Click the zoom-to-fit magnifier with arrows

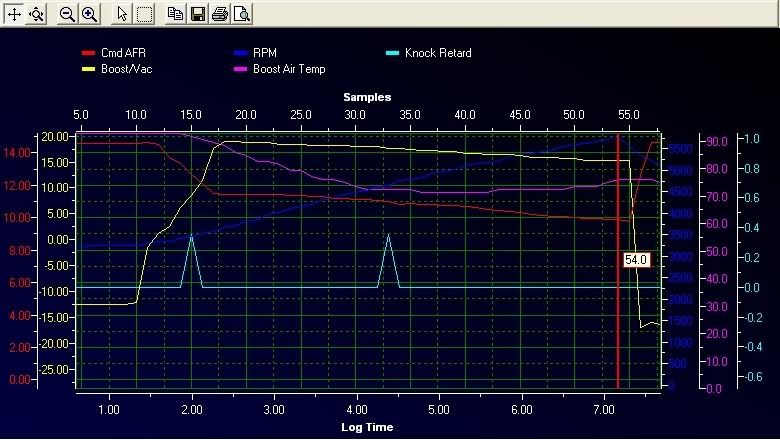[x=37, y=14]
